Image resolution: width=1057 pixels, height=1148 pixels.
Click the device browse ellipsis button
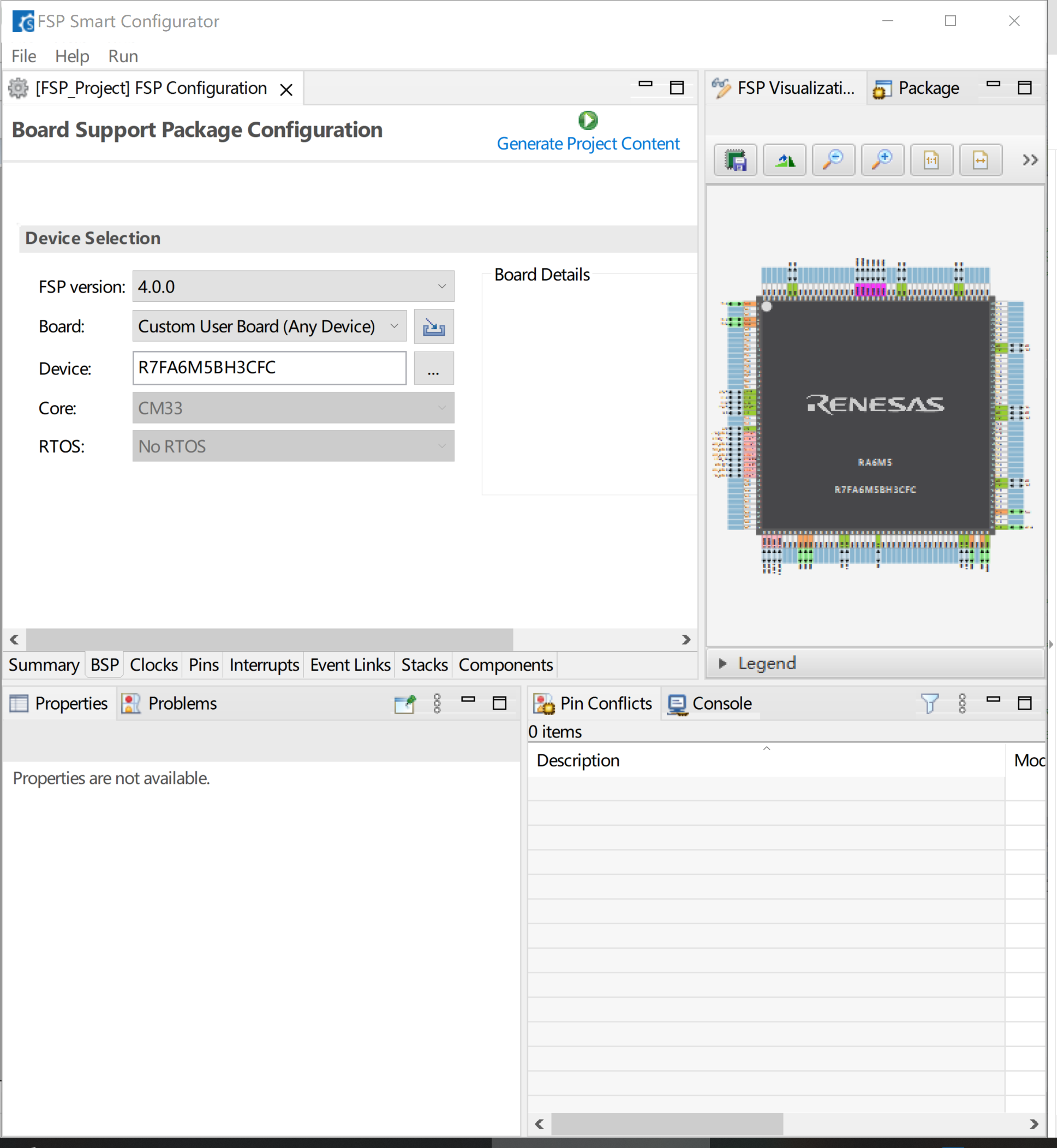(434, 368)
